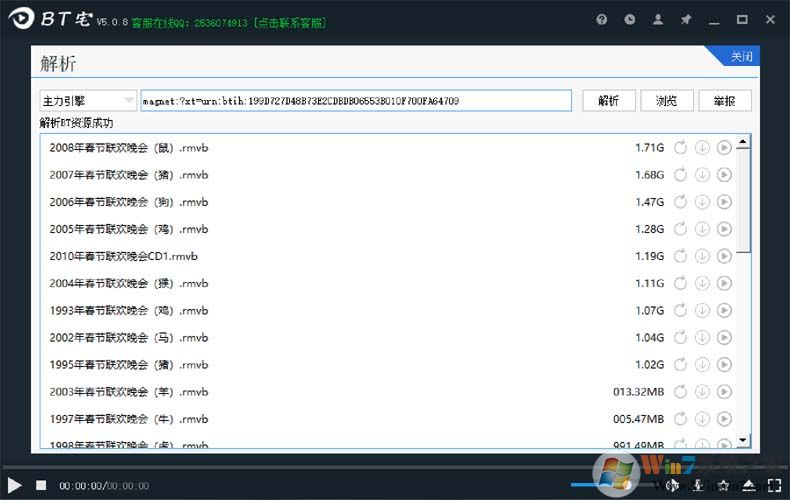The image size is (790, 500).
Task: Select 2010年春节联欢晚会CD1.rmvb row
Action: (x=388, y=257)
